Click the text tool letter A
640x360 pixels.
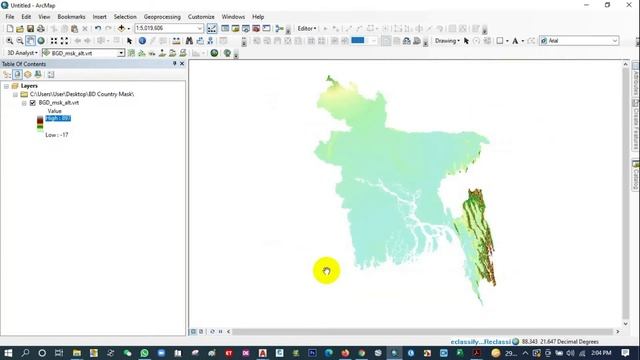point(515,41)
